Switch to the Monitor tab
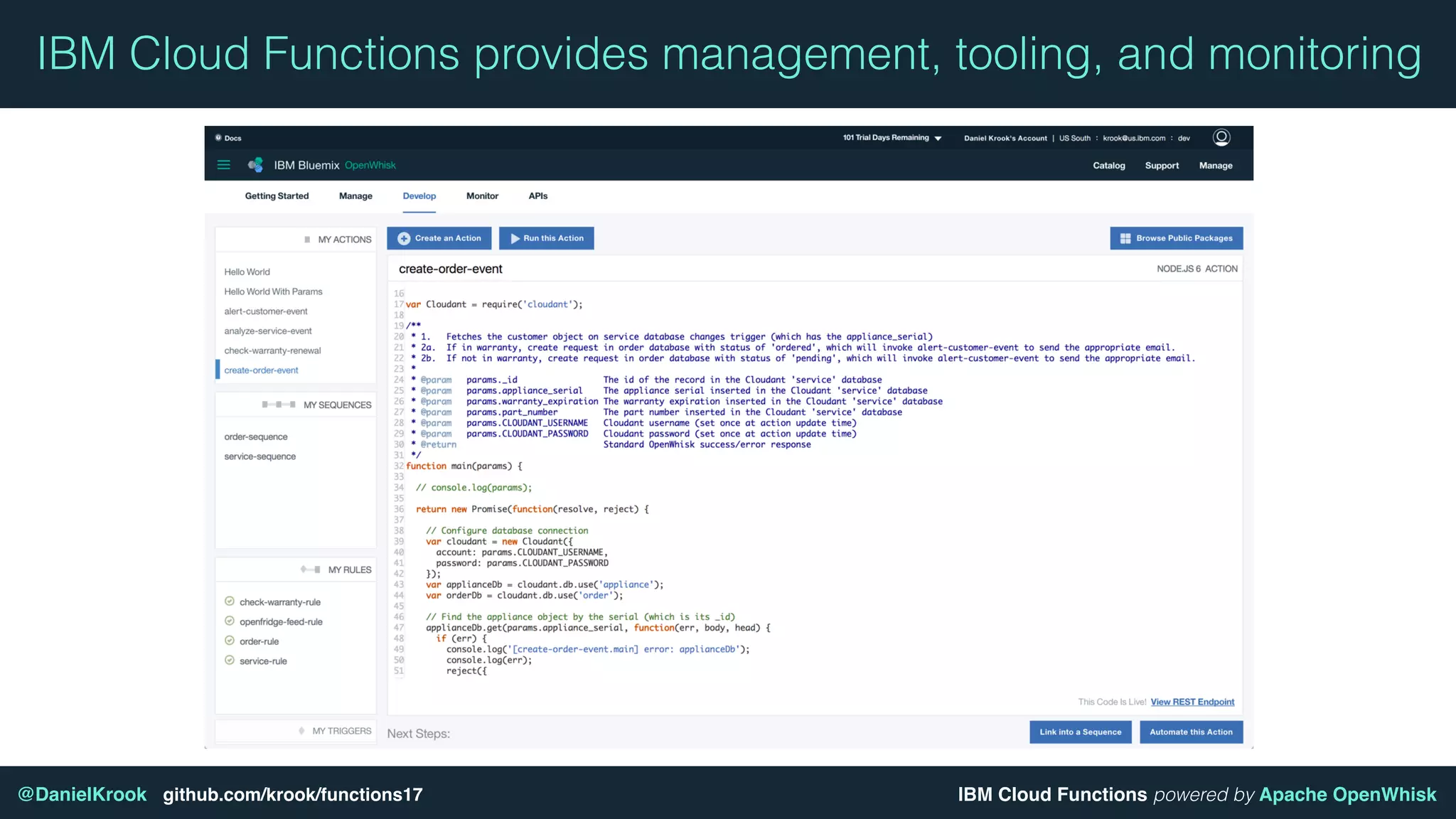 point(482,196)
